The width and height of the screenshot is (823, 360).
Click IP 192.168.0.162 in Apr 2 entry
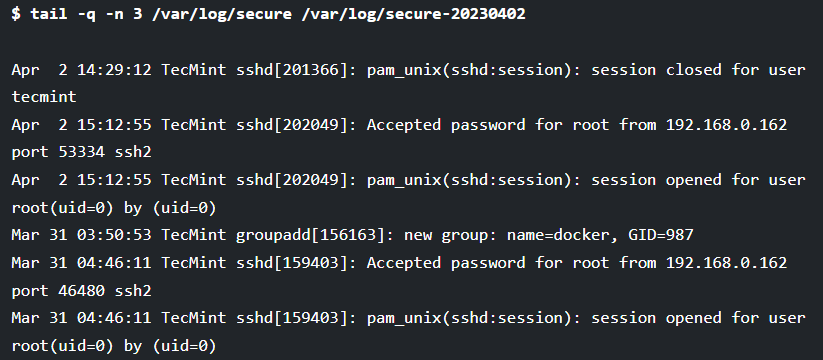(x=726, y=125)
